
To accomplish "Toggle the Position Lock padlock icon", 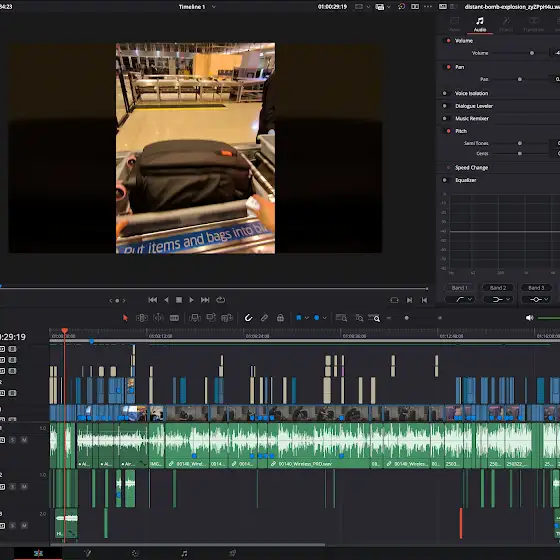I will [280, 318].
